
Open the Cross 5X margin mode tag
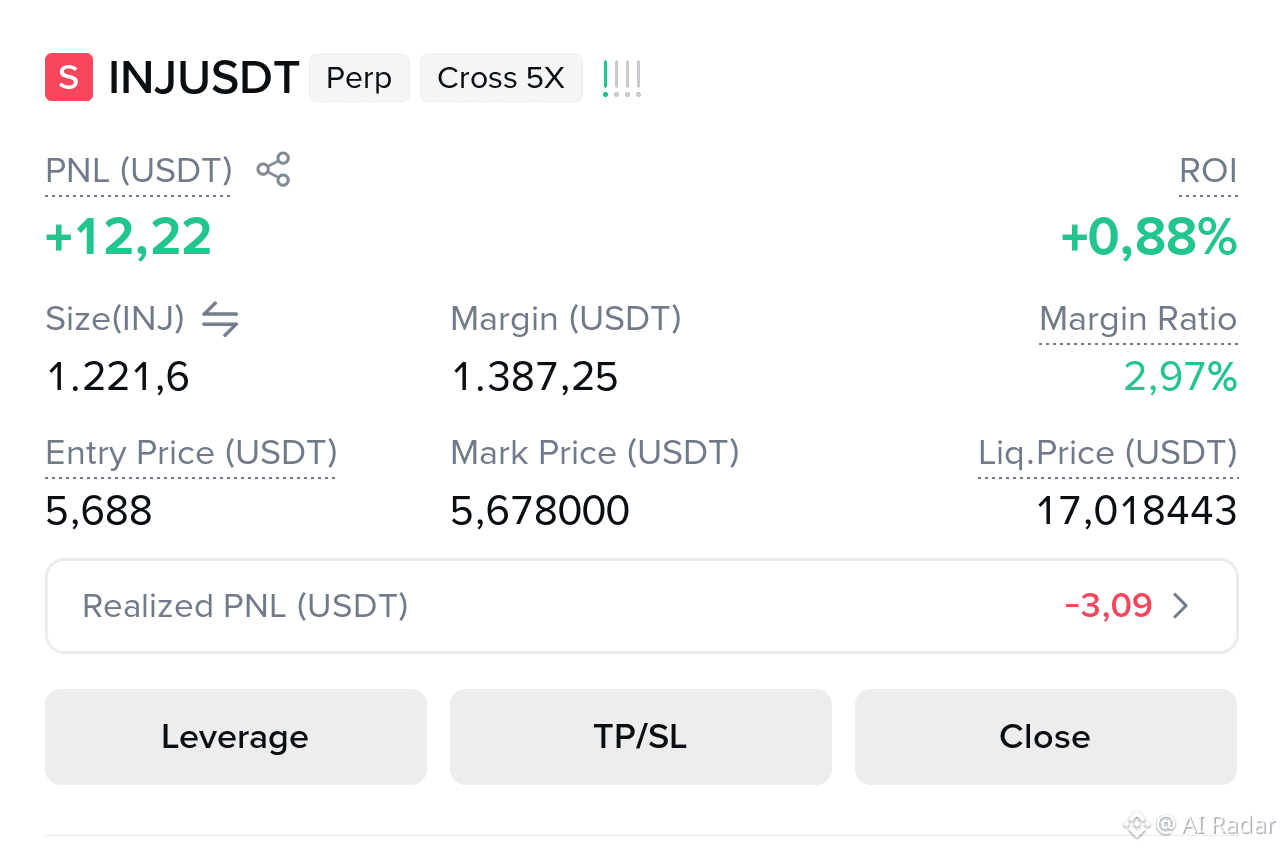click(x=501, y=78)
